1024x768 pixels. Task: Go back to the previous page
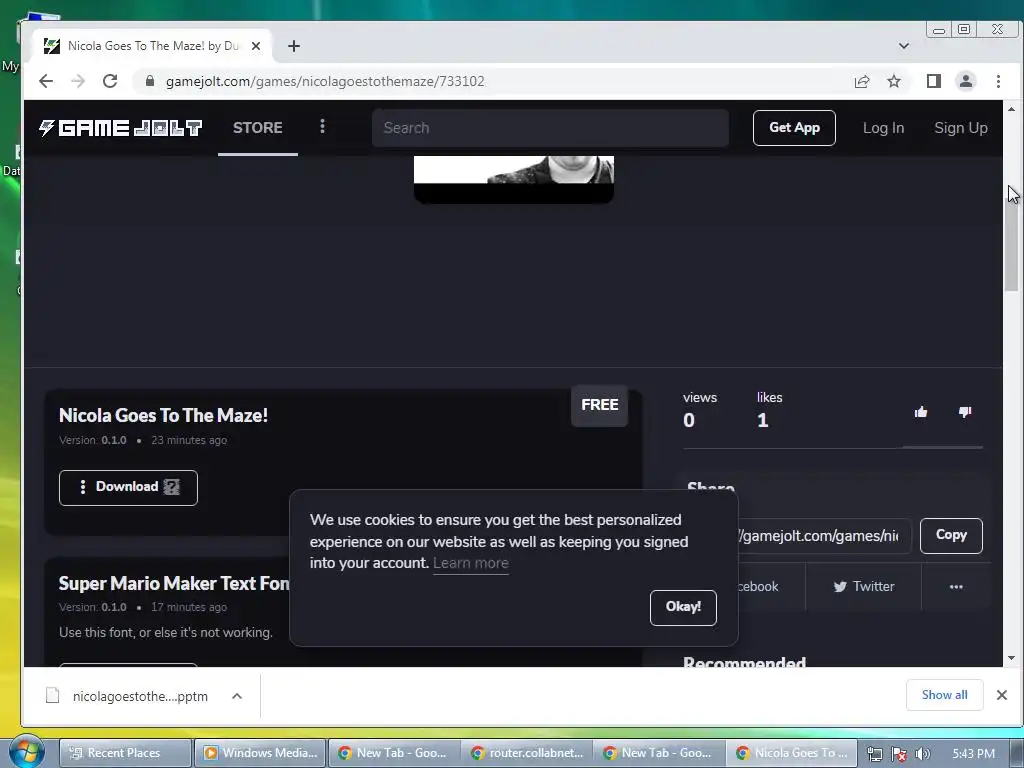tap(46, 81)
